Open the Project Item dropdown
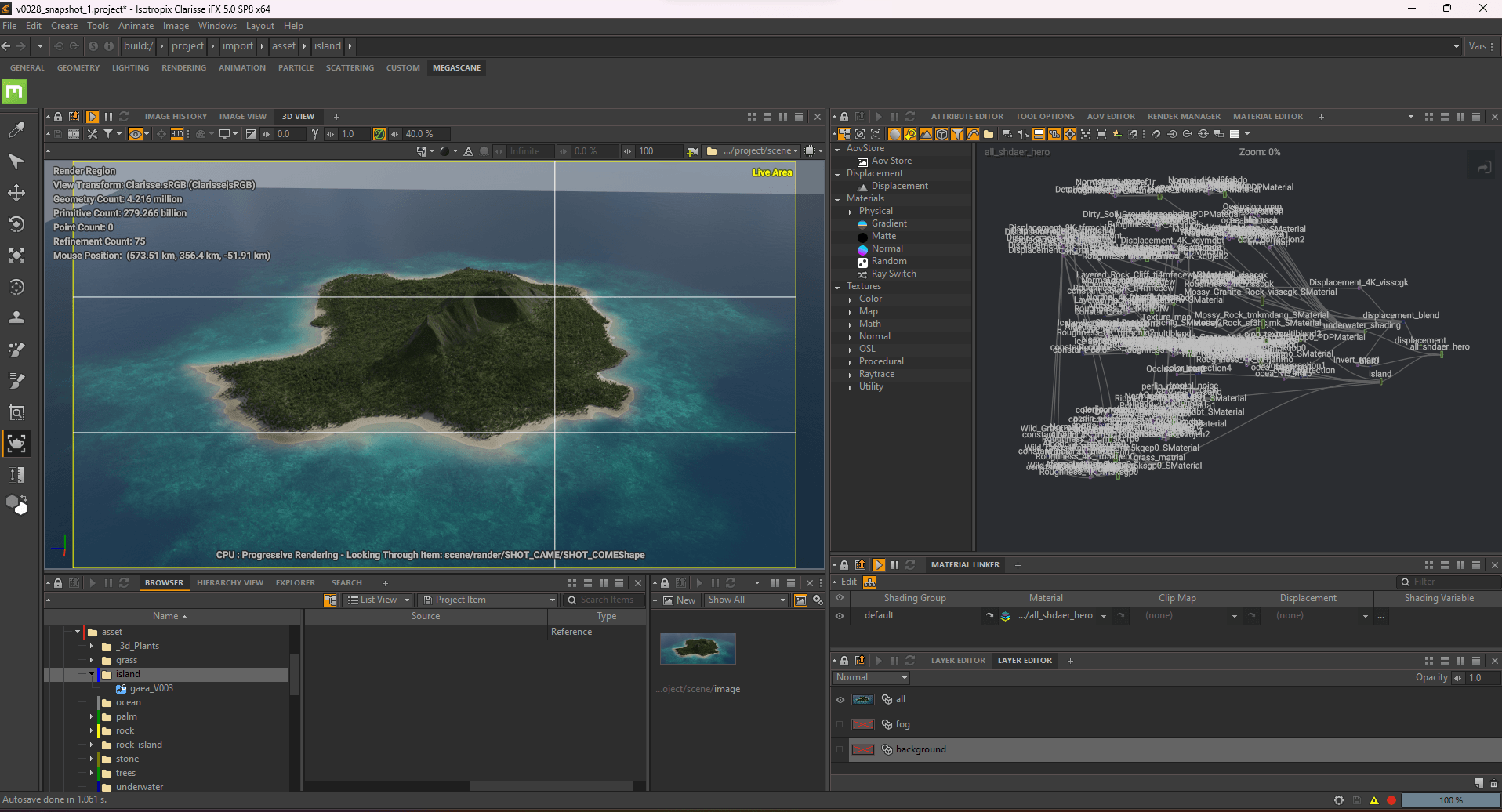The image size is (1502, 812). point(488,600)
